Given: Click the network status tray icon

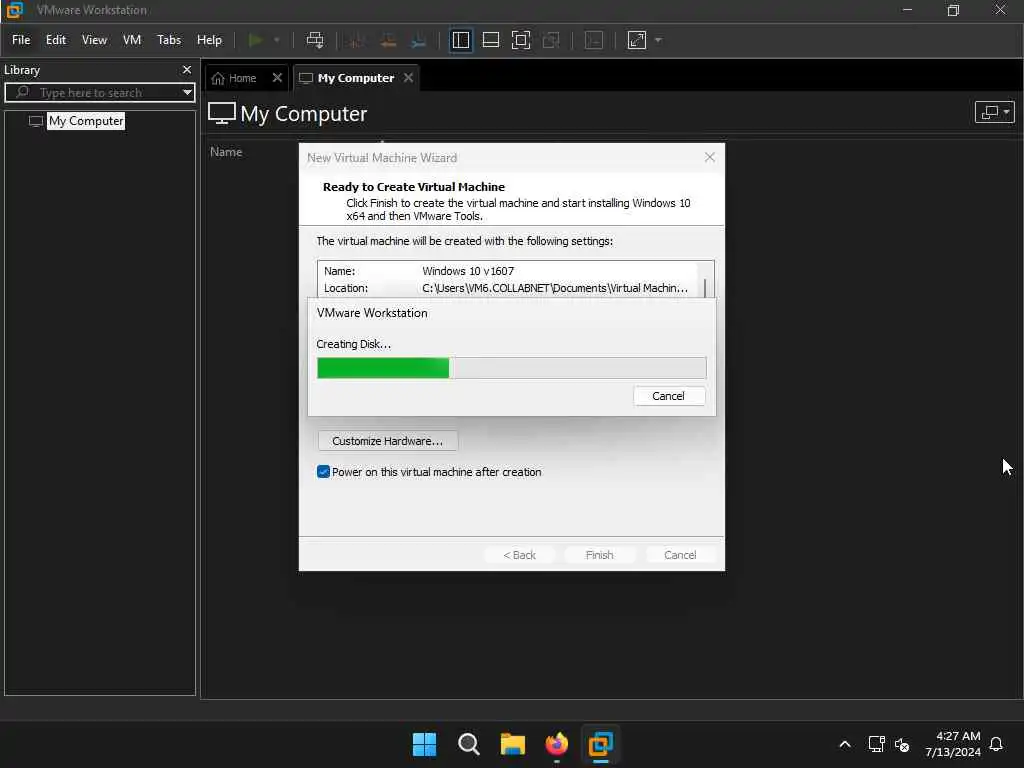Looking at the screenshot, I should (876, 744).
